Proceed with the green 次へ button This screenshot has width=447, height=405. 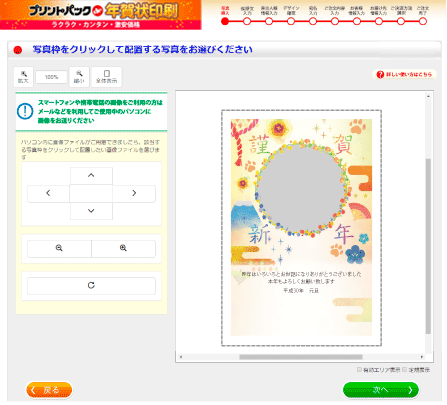[381, 390]
